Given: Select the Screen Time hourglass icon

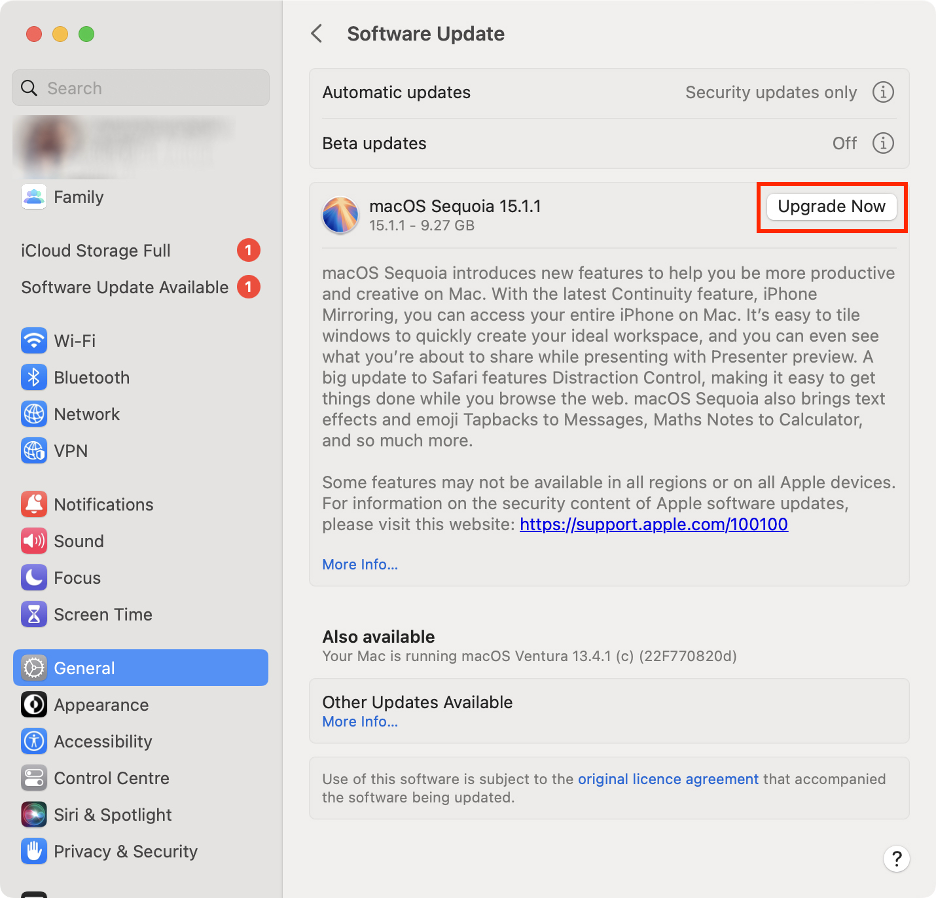Looking at the screenshot, I should point(33,614).
